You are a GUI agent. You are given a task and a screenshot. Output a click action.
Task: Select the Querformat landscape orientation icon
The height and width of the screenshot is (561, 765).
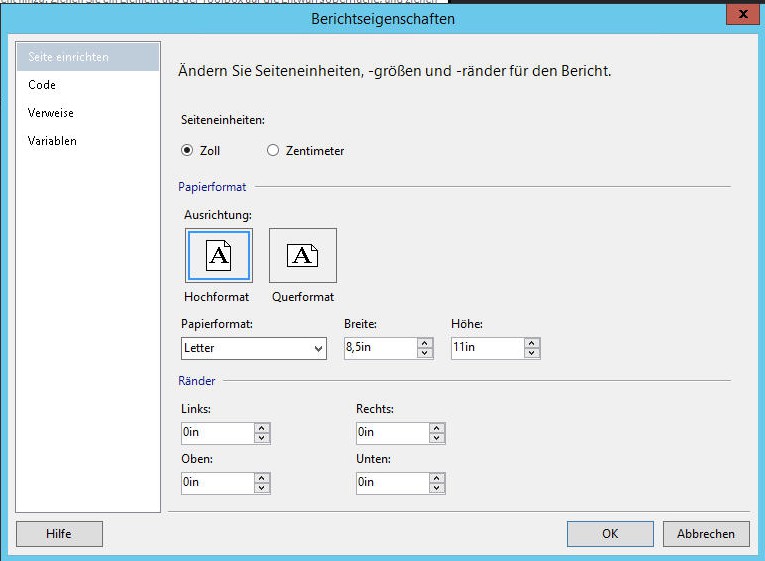(x=302, y=255)
